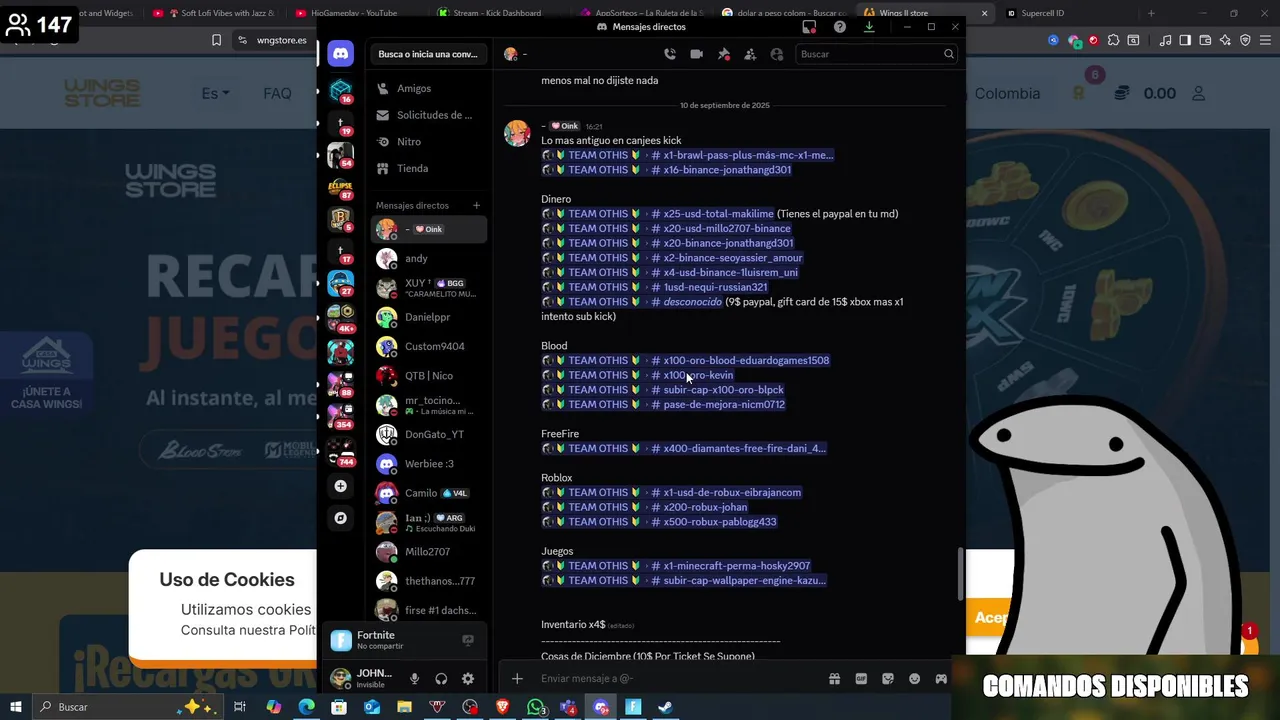
Task: Open the Tienda shop page
Action: pyautogui.click(x=427, y=168)
